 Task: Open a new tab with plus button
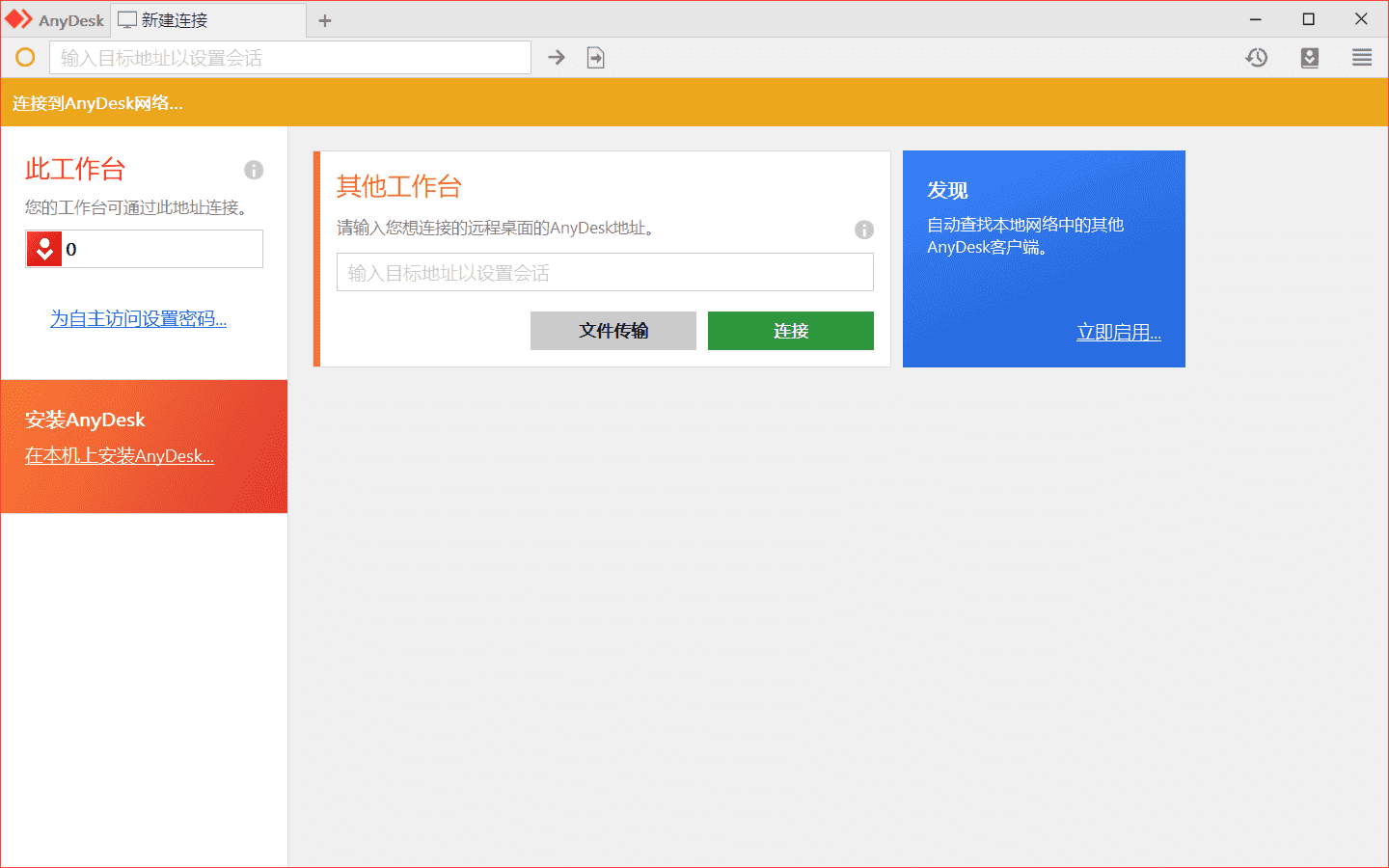(325, 20)
